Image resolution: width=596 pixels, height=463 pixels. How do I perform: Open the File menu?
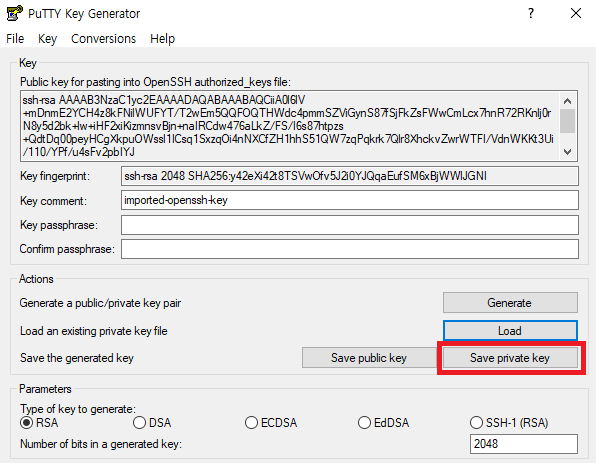(15, 38)
